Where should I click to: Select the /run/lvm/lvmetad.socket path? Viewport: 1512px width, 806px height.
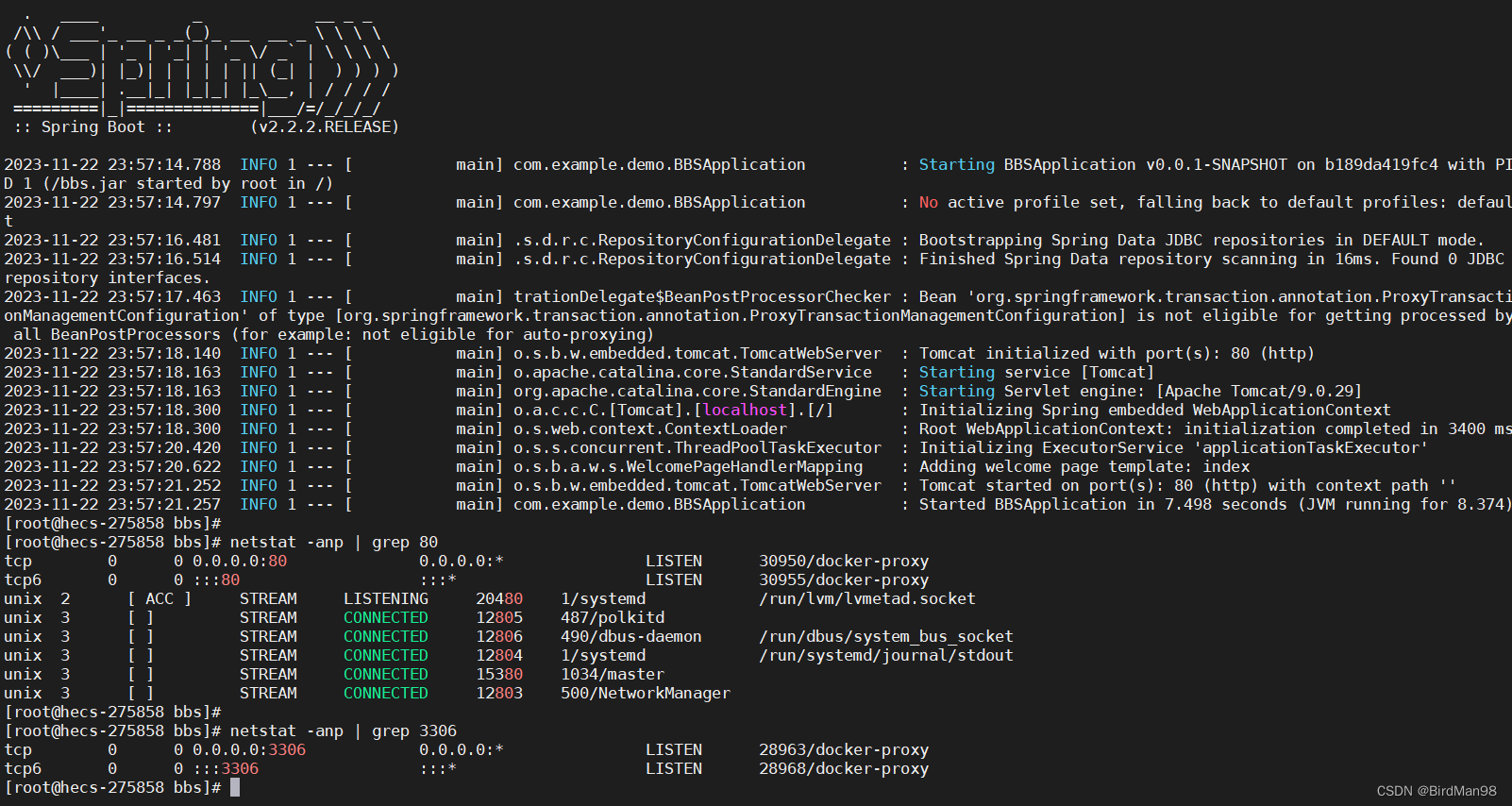867,598
